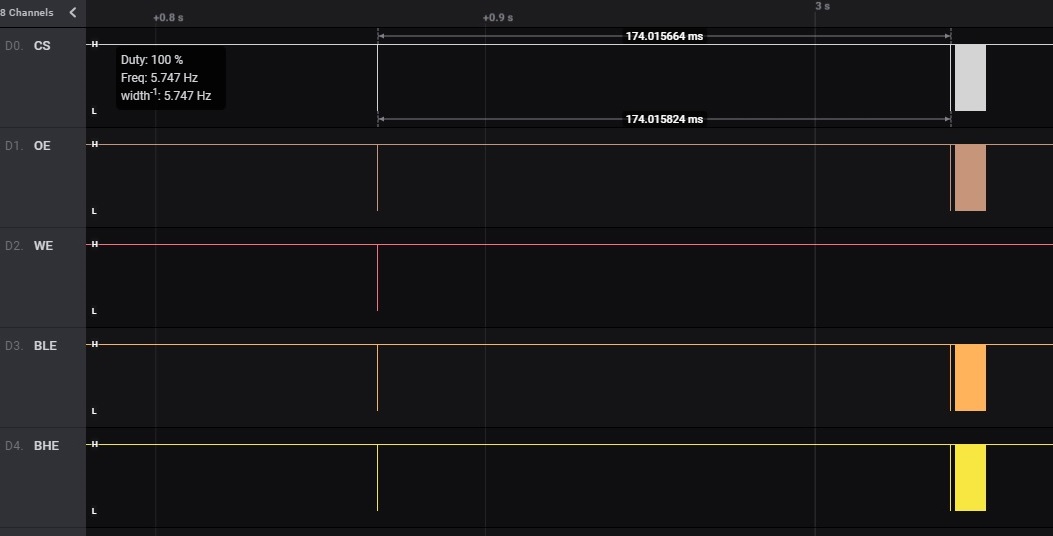The height and width of the screenshot is (536, 1053).
Task: Select the D2 WE channel label
Action: coord(43,246)
